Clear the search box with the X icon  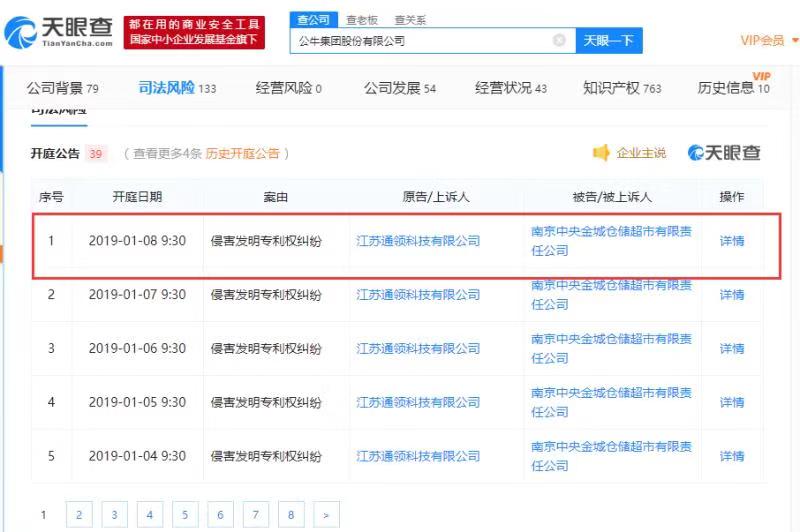(559, 40)
